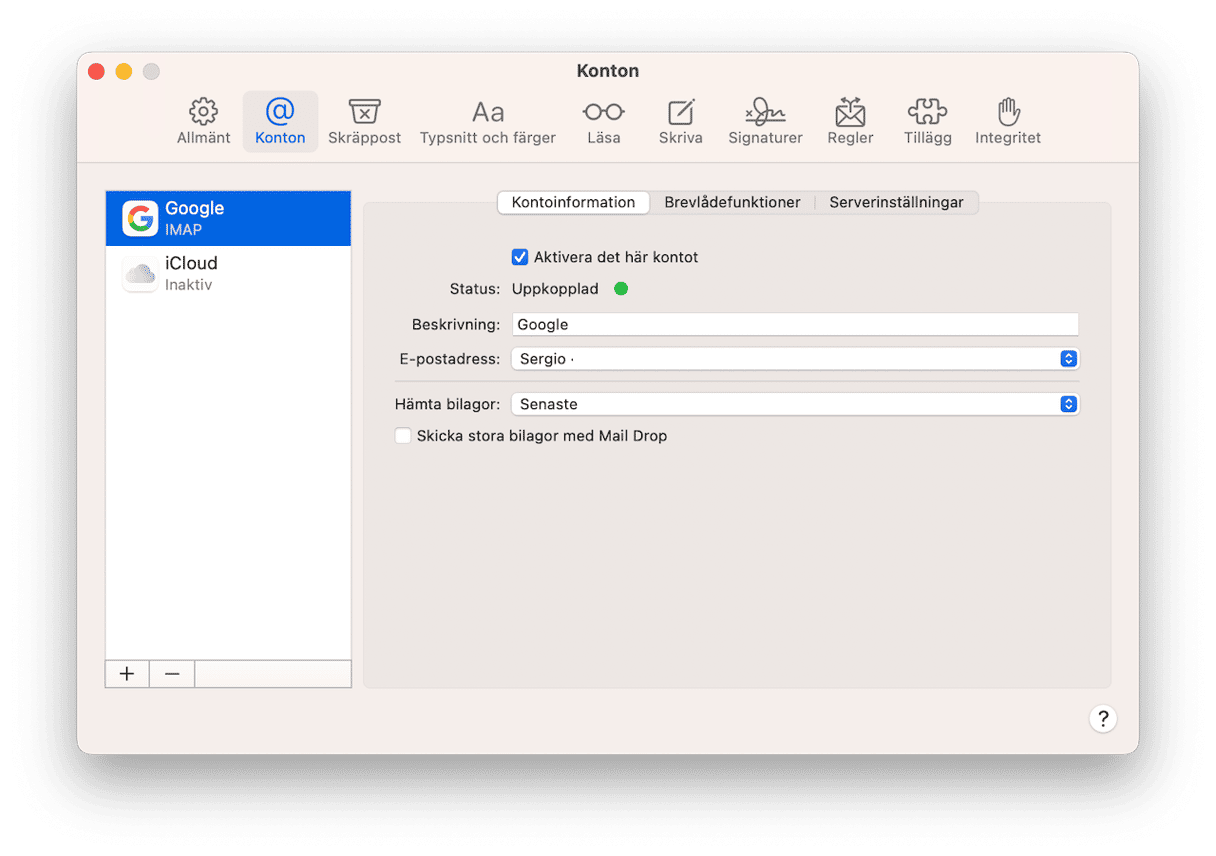
Task: Open the Allmänt gear settings pane
Action: pos(204,122)
